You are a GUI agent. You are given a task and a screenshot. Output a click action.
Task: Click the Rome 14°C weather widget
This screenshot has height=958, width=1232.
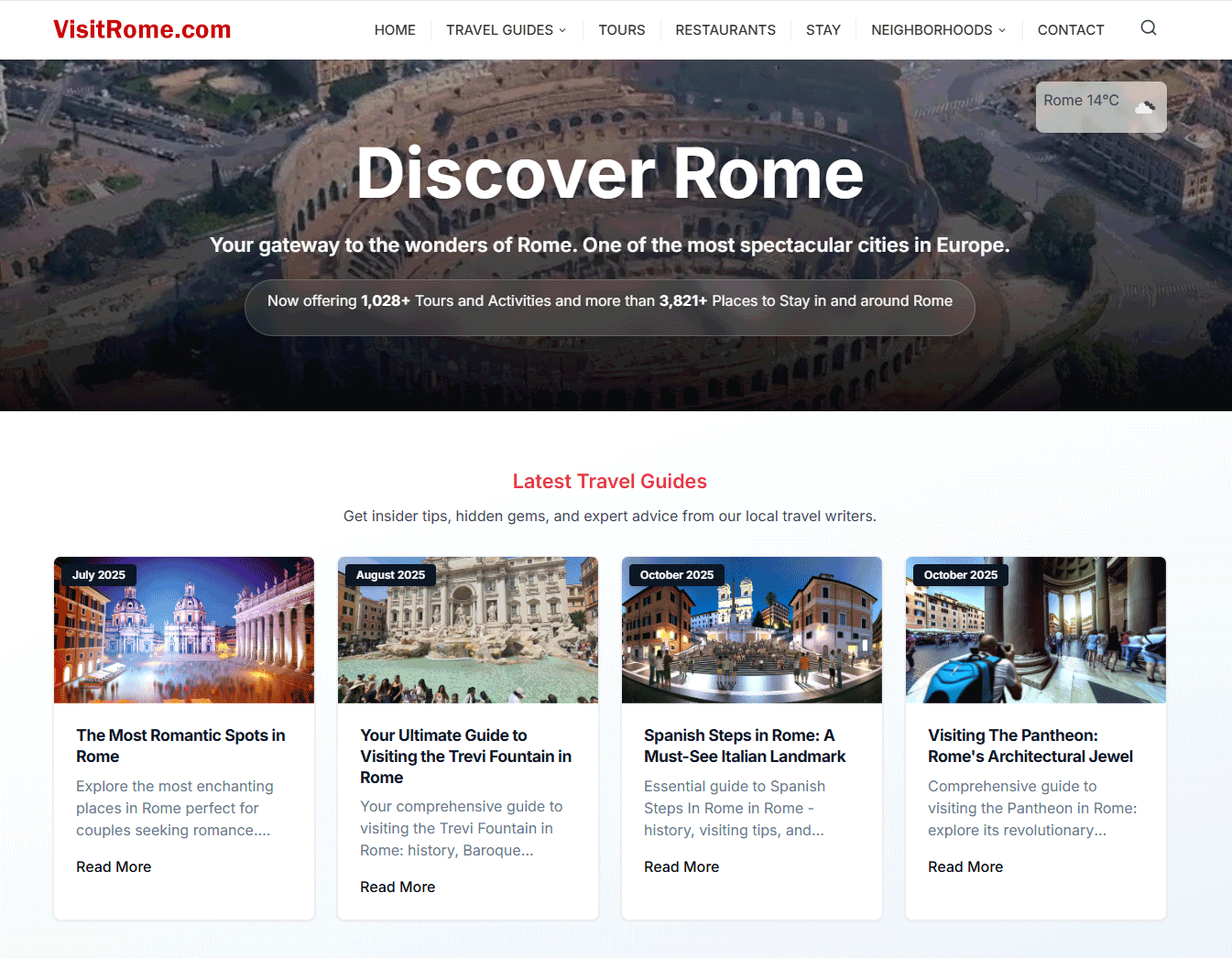(1100, 107)
